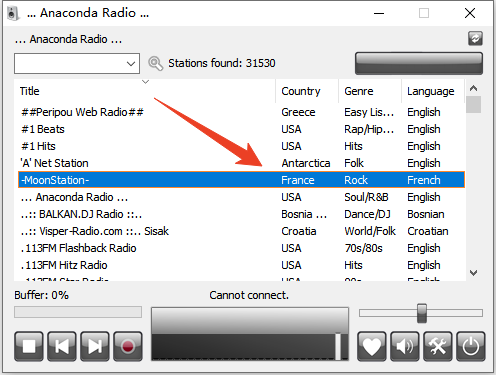The image size is (496, 375).
Task: Select the ... Anaconda Radio ... list row
Action: point(241,197)
